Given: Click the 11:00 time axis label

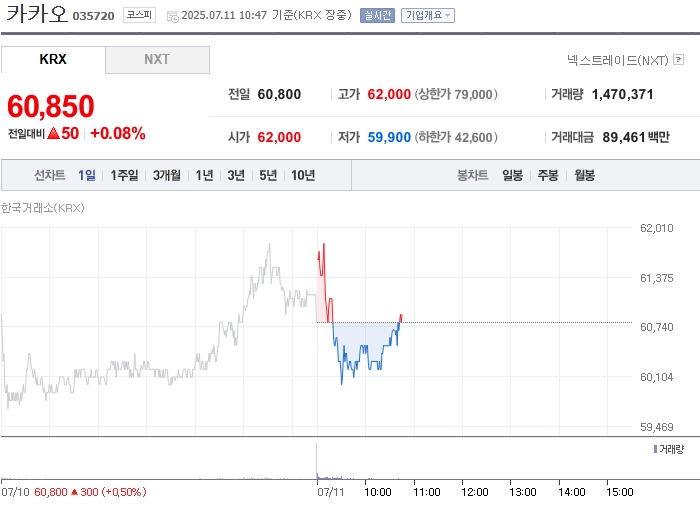Looking at the screenshot, I should [427, 492].
